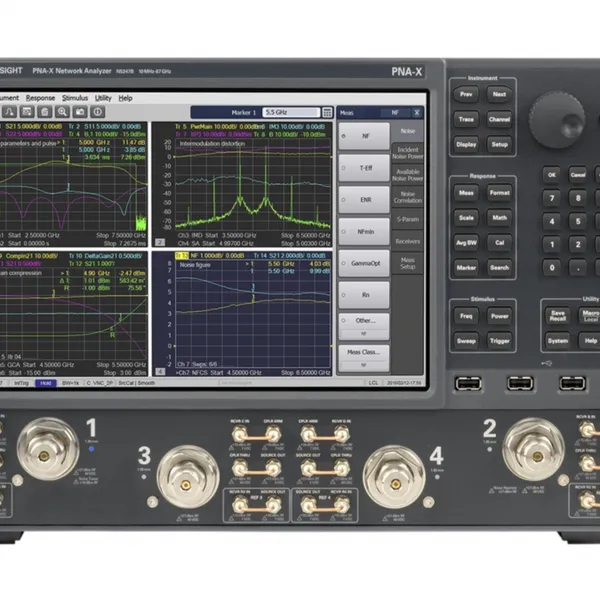Click window number 2 indicator
This screenshot has height=600, width=600.
coord(160,242)
